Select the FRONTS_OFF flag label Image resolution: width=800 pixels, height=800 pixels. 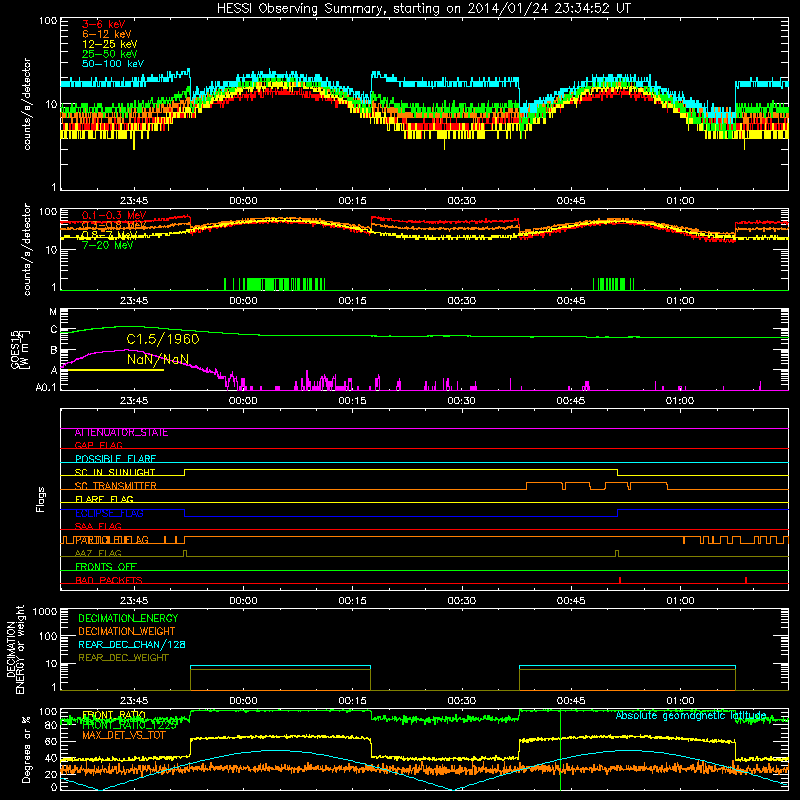pos(106,567)
